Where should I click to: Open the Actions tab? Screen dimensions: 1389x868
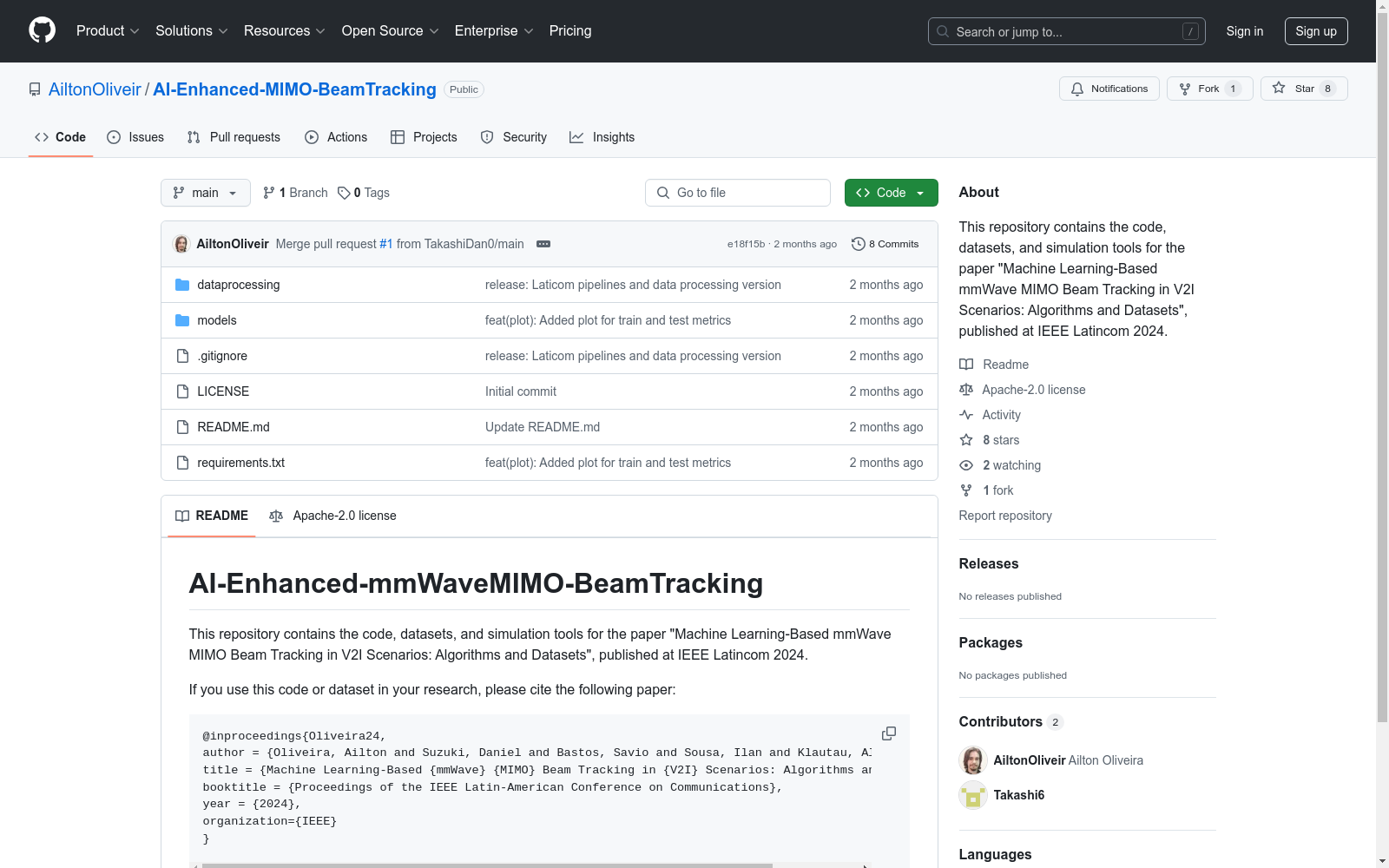point(336,137)
